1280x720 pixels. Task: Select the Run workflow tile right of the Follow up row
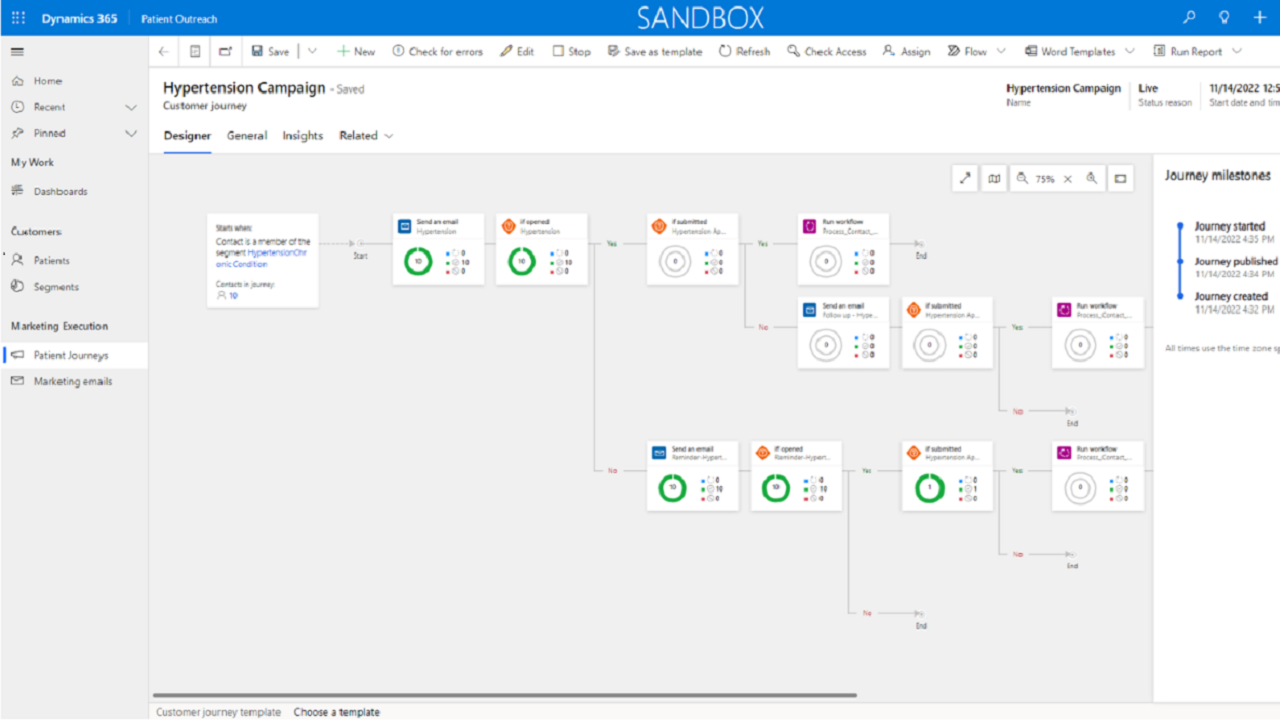pyautogui.click(x=1097, y=333)
